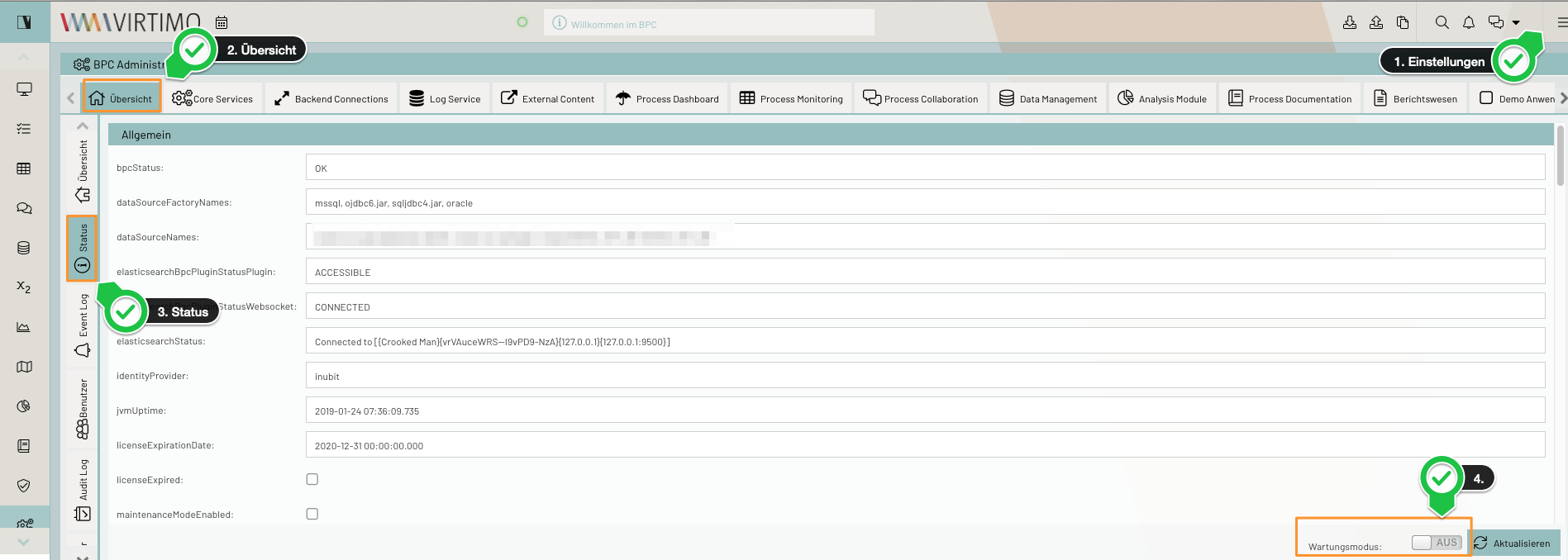Switch to the Core Services tab
1568x560 pixels.
pos(213,98)
